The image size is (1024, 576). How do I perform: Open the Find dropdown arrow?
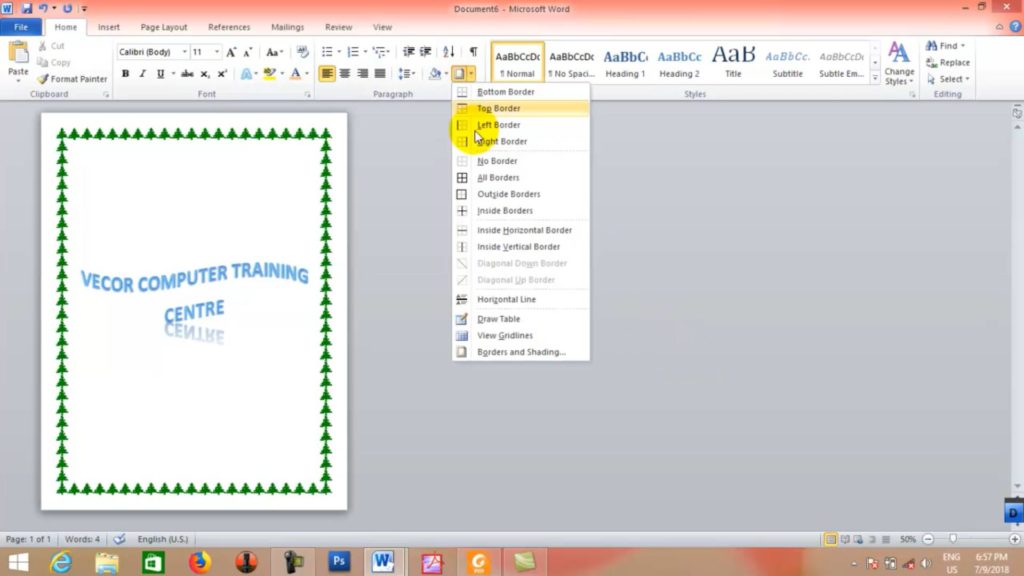(963, 46)
